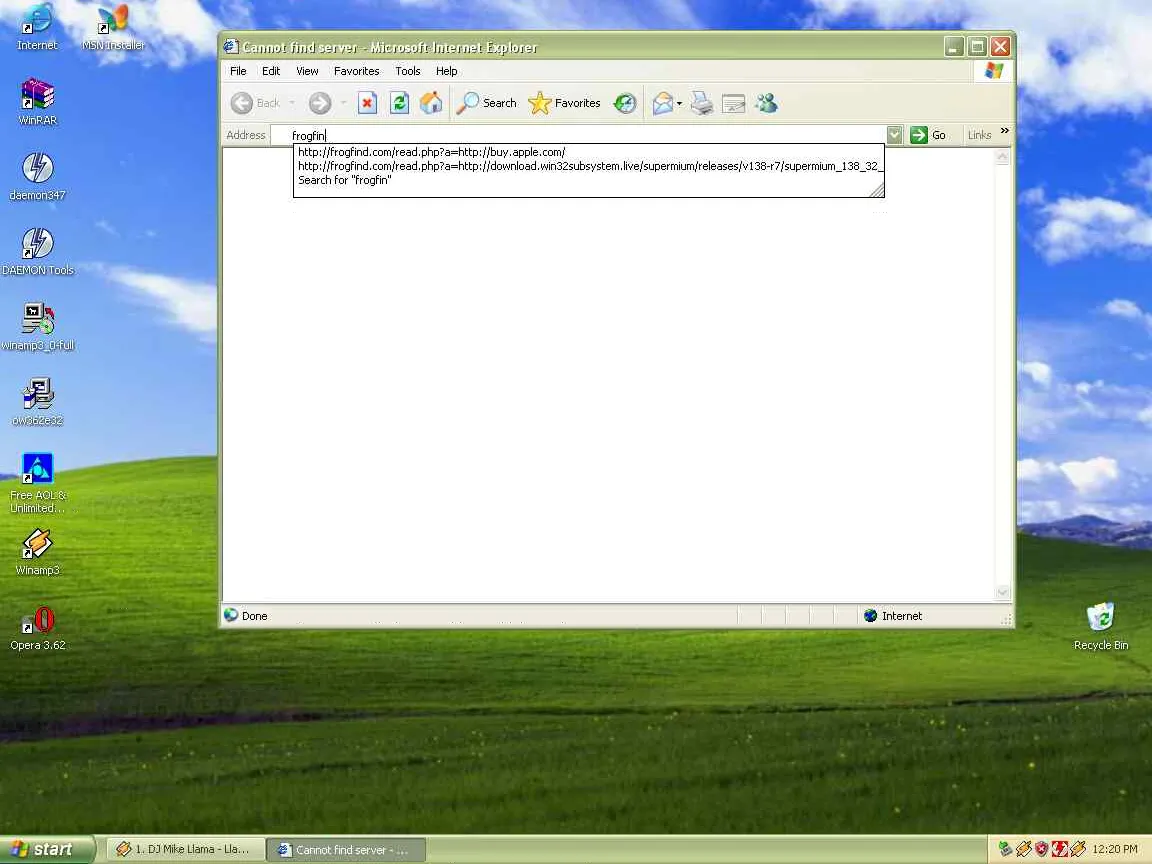Click into the Address input field
The height and width of the screenshot is (864, 1152).
click(x=577, y=135)
